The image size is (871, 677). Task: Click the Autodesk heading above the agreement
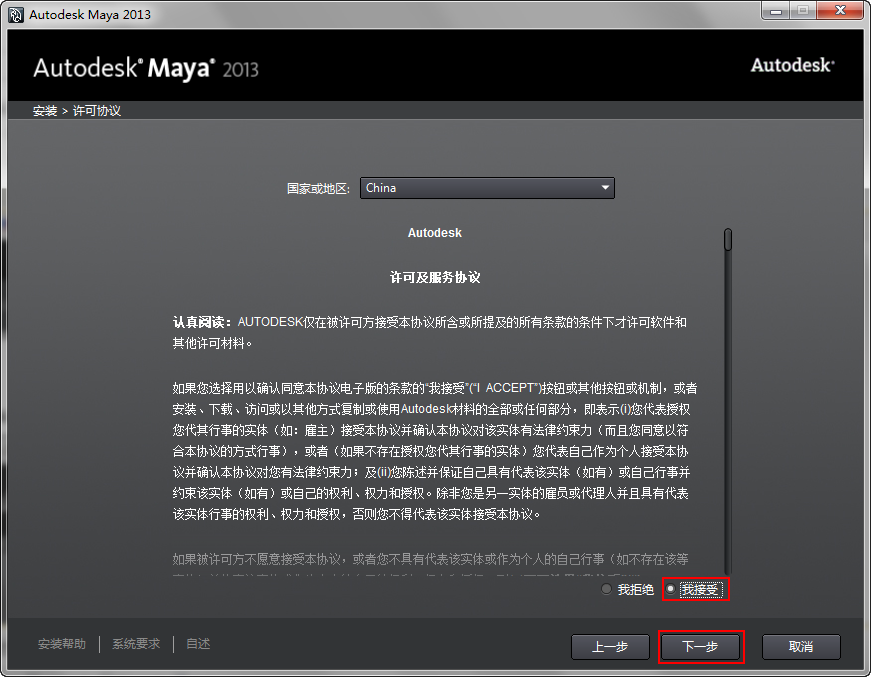point(435,233)
